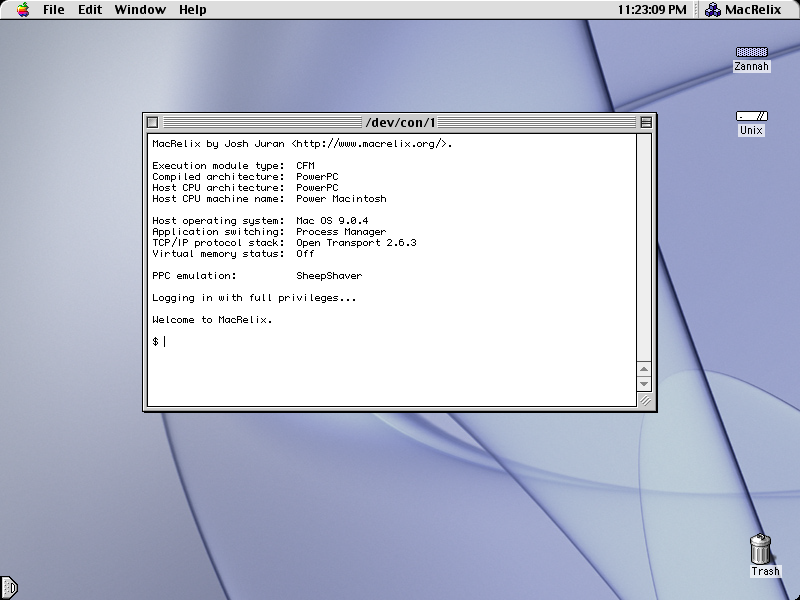Click the 'Host CPU architecture:' label

pyautogui.click(x=218, y=188)
